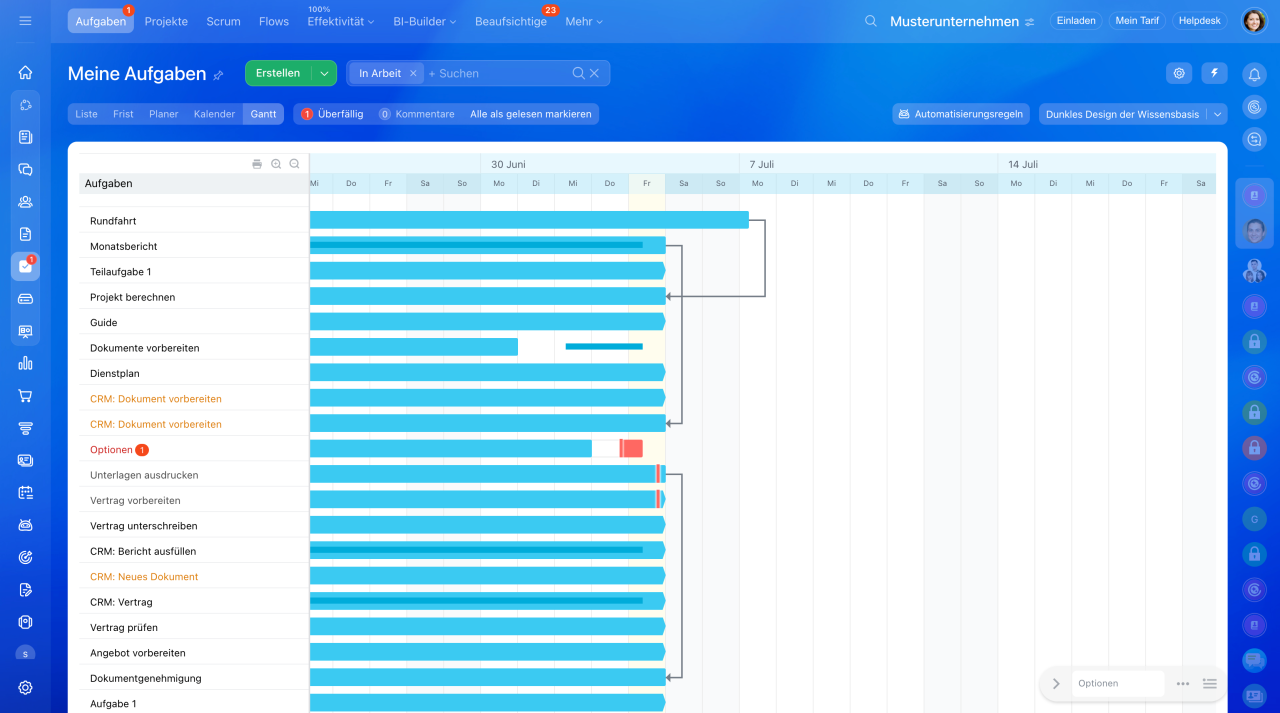Open the Erstellen dropdown arrow
1280x713 pixels.
click(x=323, y=73)
